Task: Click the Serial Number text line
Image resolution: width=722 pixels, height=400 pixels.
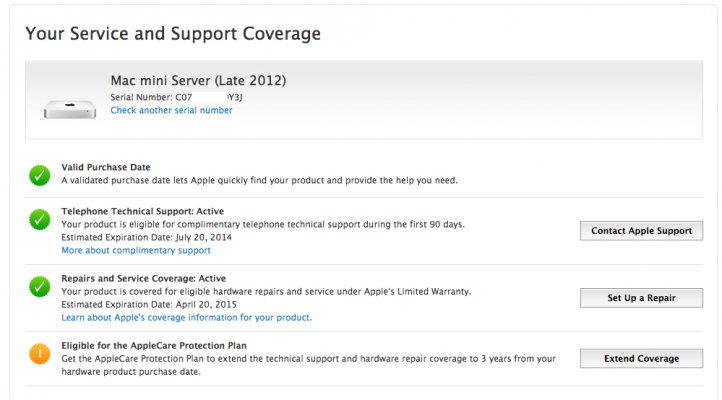Action: pos(176,97)
